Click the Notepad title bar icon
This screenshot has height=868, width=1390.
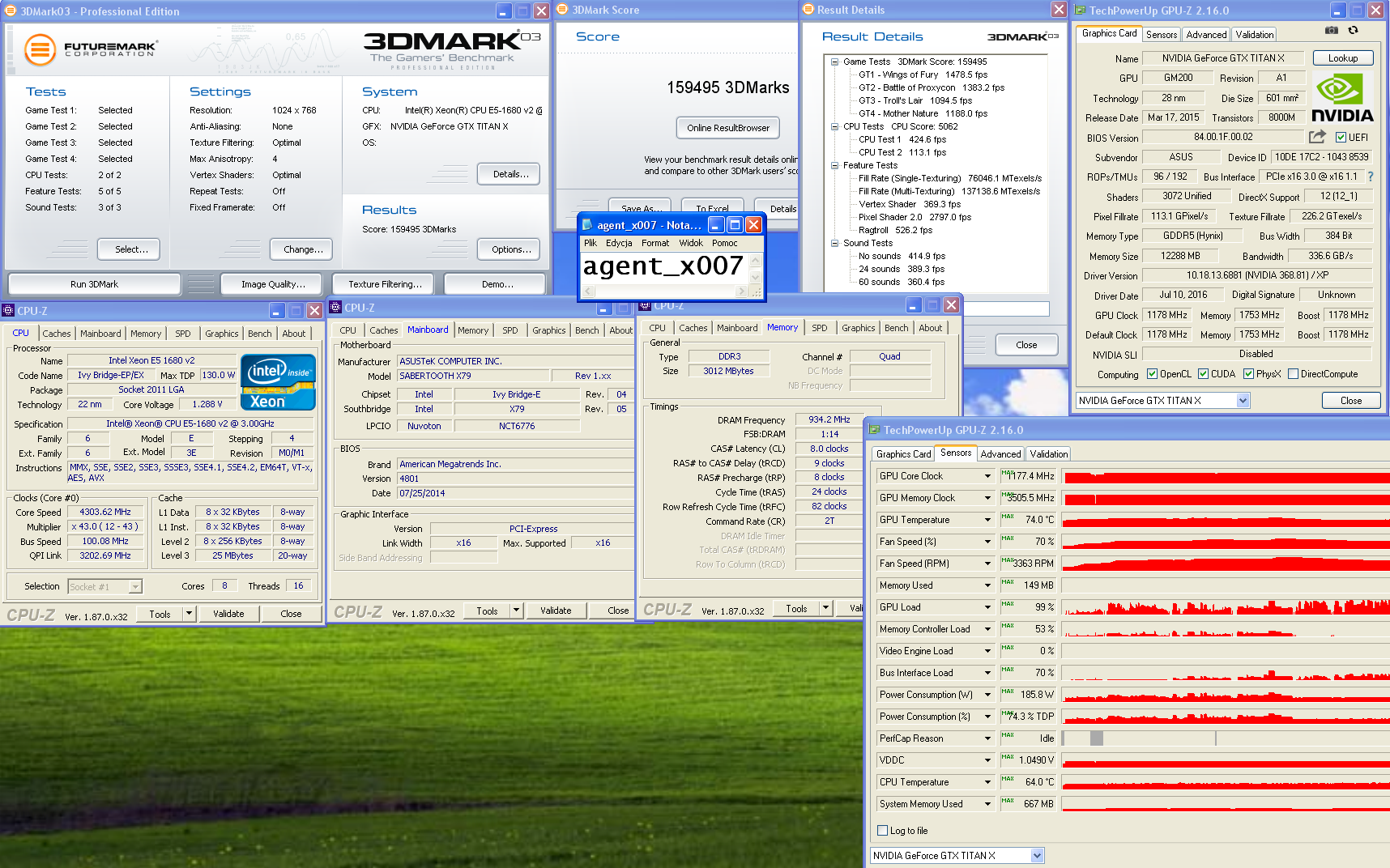(588, 225)
